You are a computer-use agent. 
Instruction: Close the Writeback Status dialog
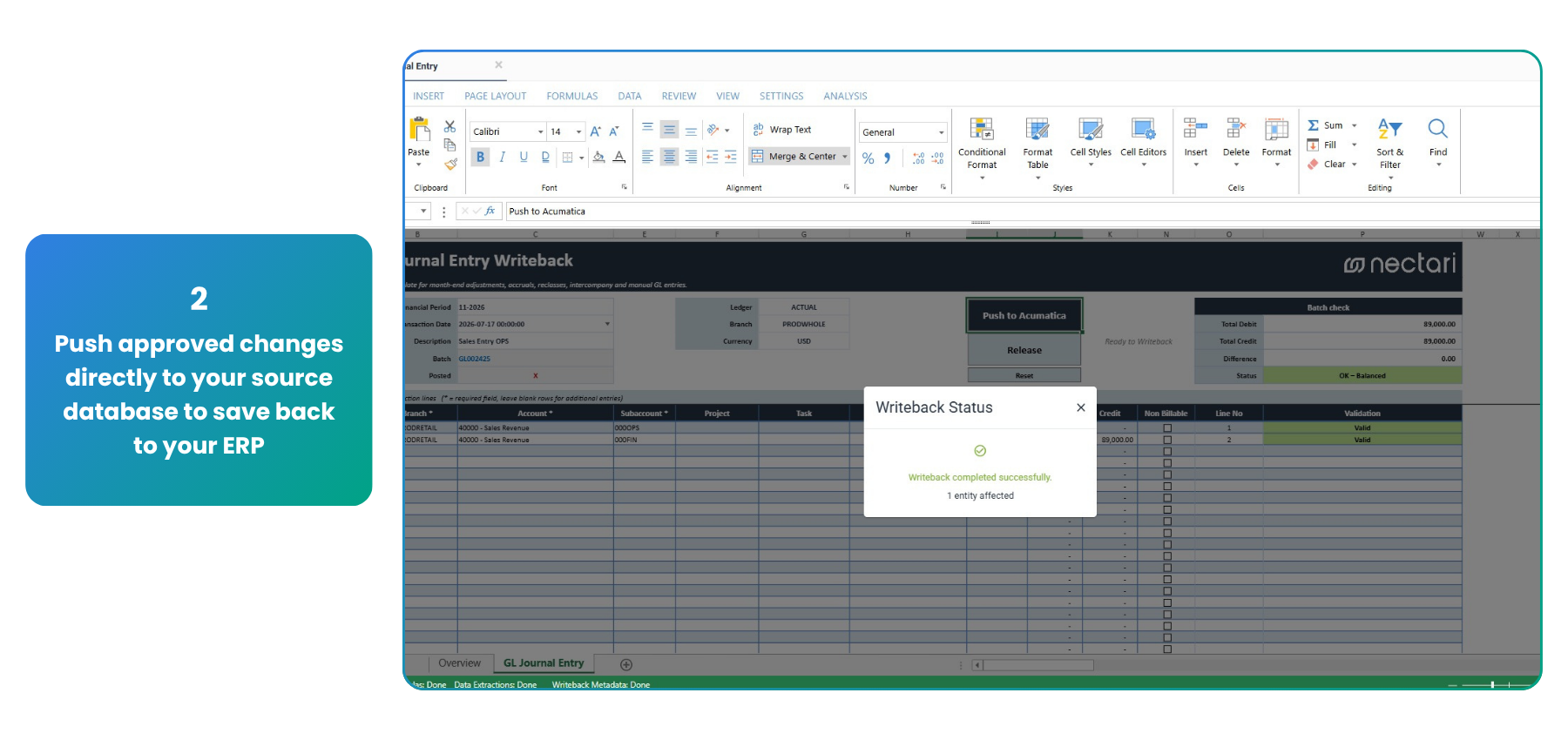pyautogui.click(x=1080, y=407)
